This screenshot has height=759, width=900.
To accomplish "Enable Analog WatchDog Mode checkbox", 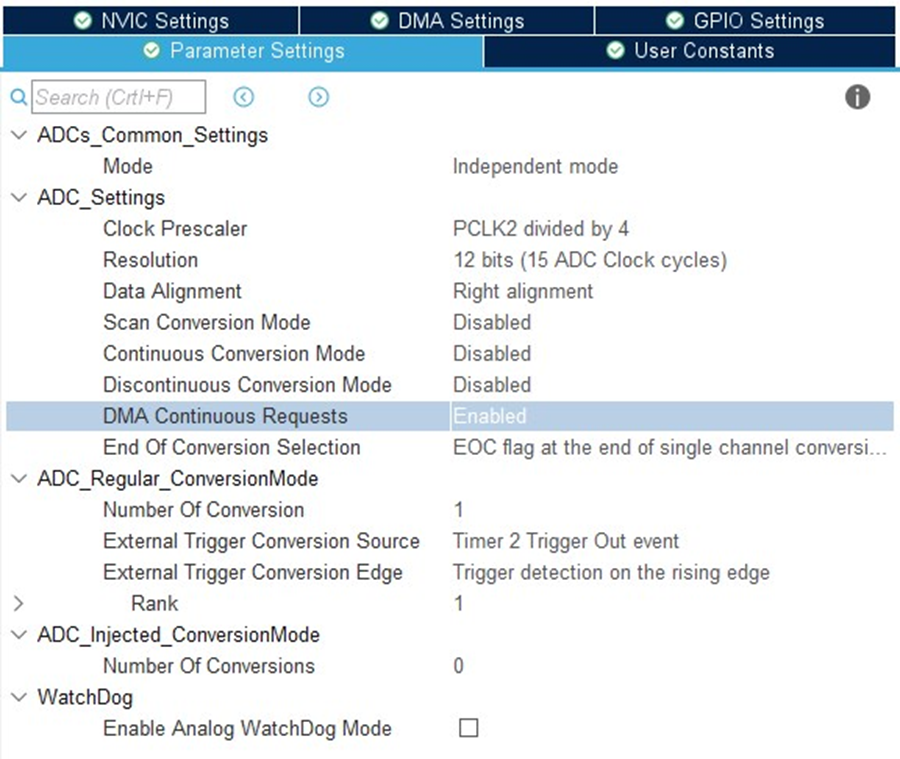I will (468, 728).
